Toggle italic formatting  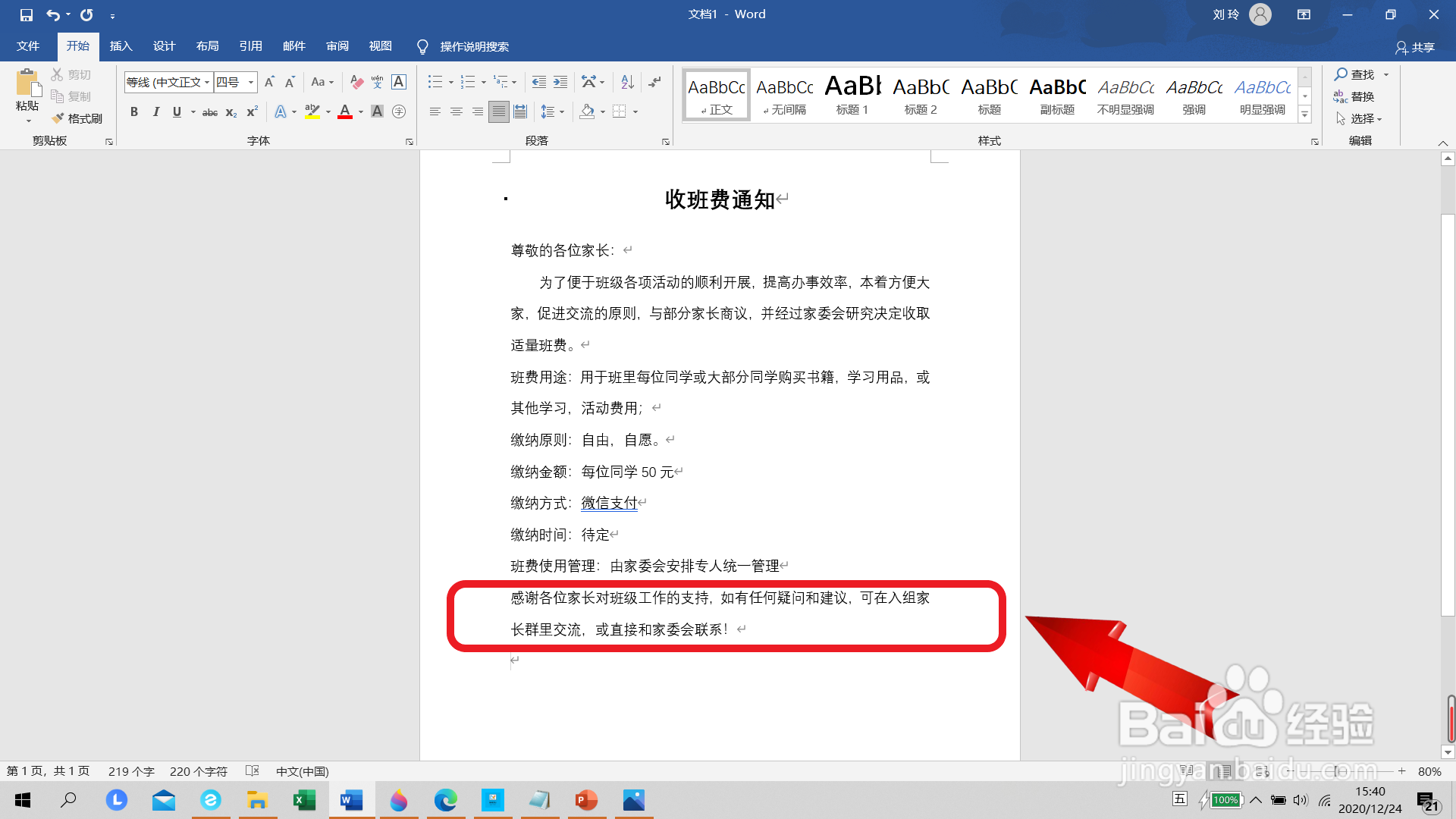155,112
